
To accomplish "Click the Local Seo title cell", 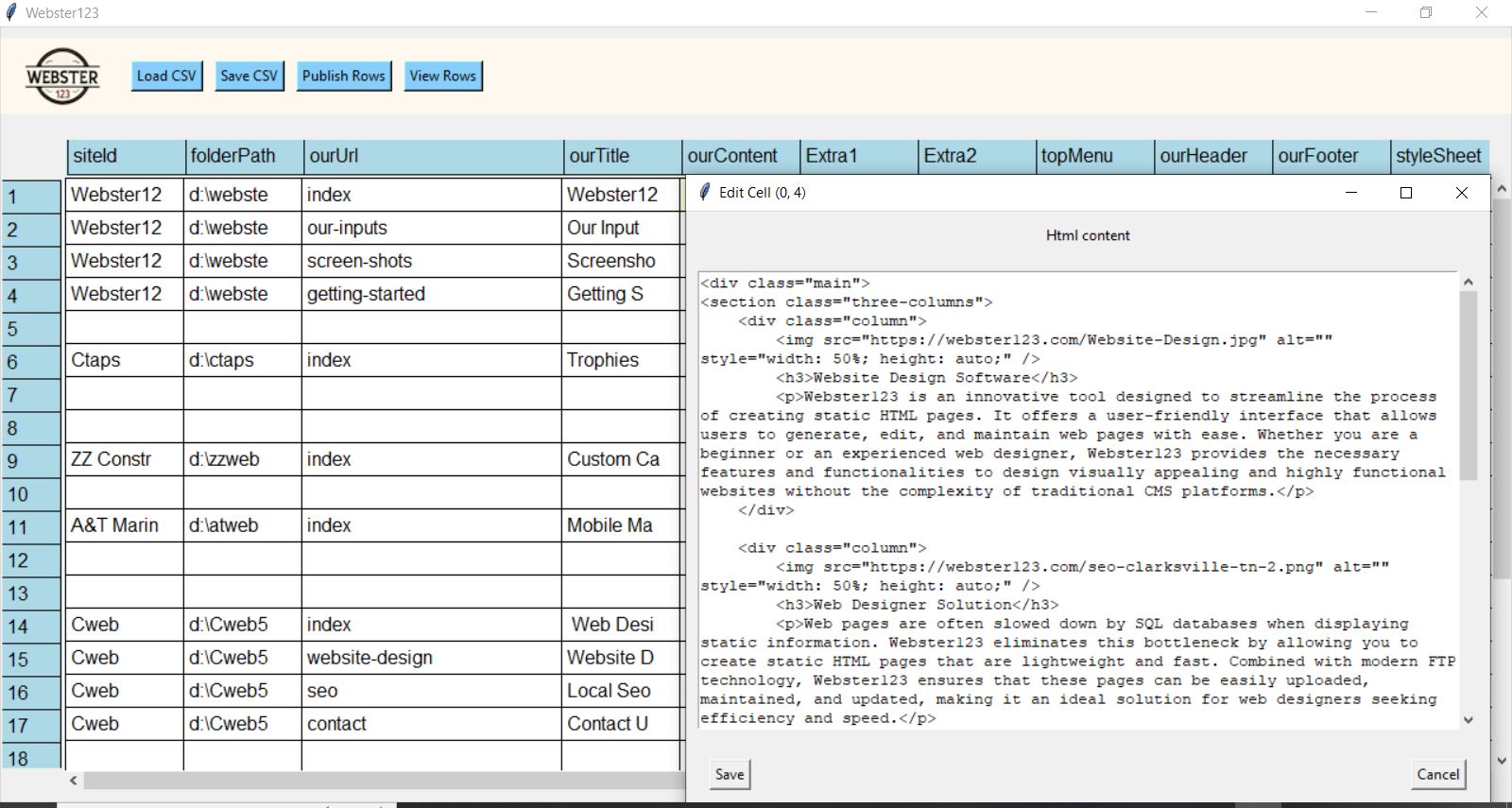I will click(x=622, y=691).
